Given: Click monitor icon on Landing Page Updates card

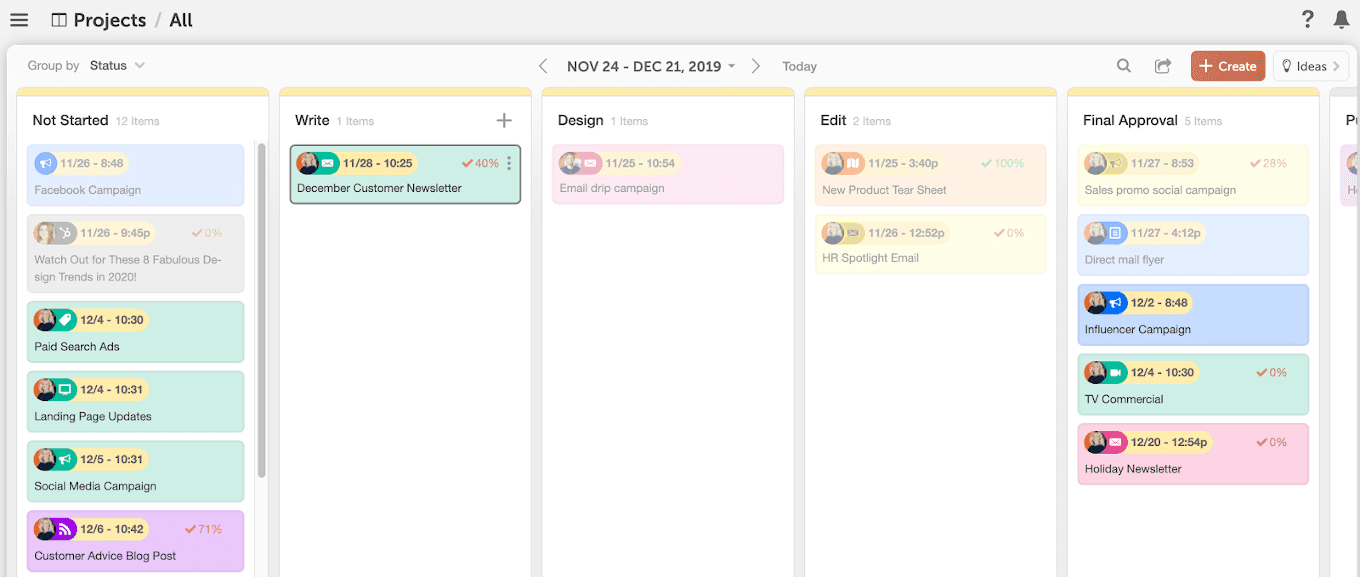Looking at the screenshot, I should [x=65, y=390].
